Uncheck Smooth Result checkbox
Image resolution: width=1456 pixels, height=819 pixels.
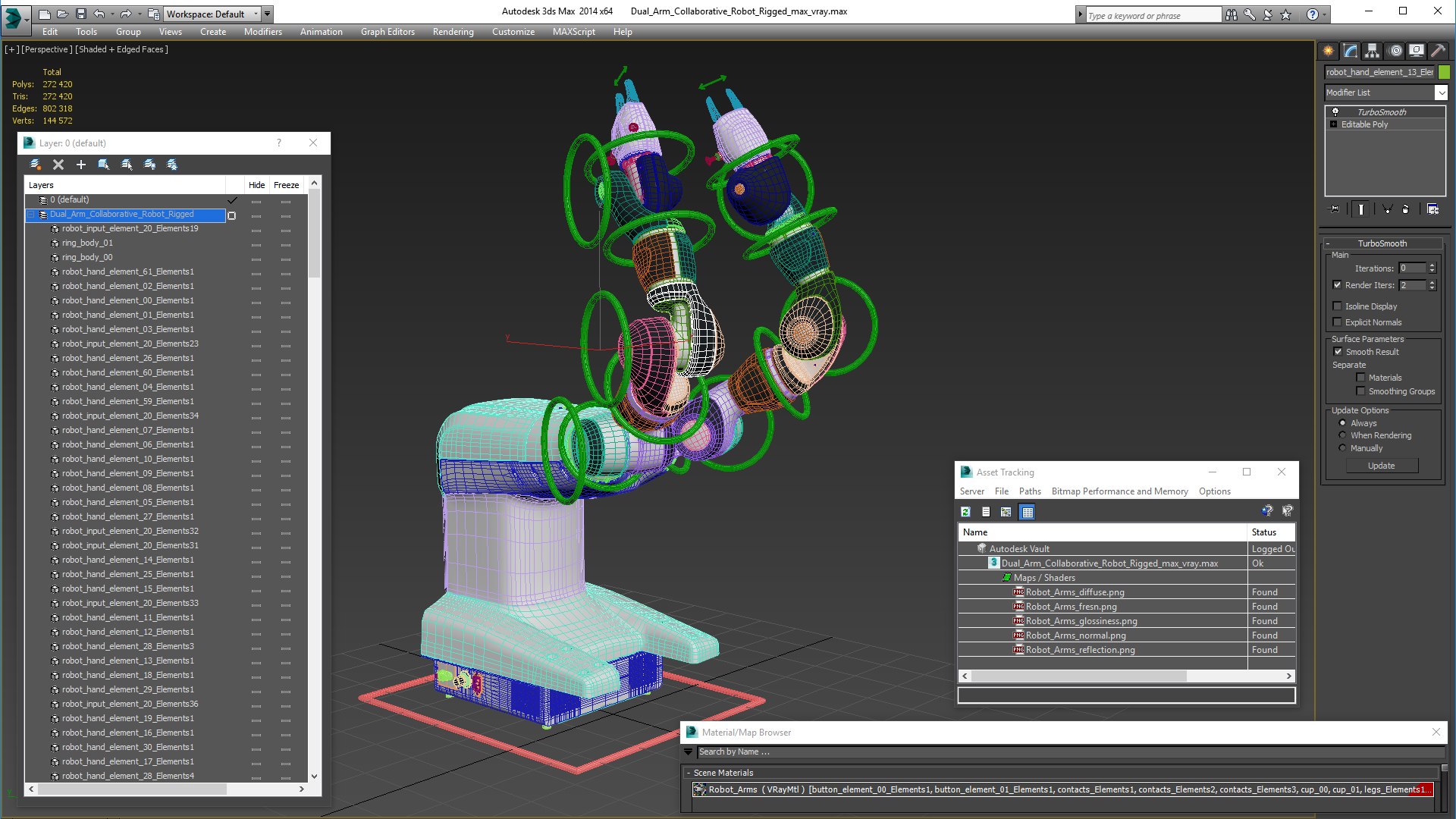pos(1338,352)
